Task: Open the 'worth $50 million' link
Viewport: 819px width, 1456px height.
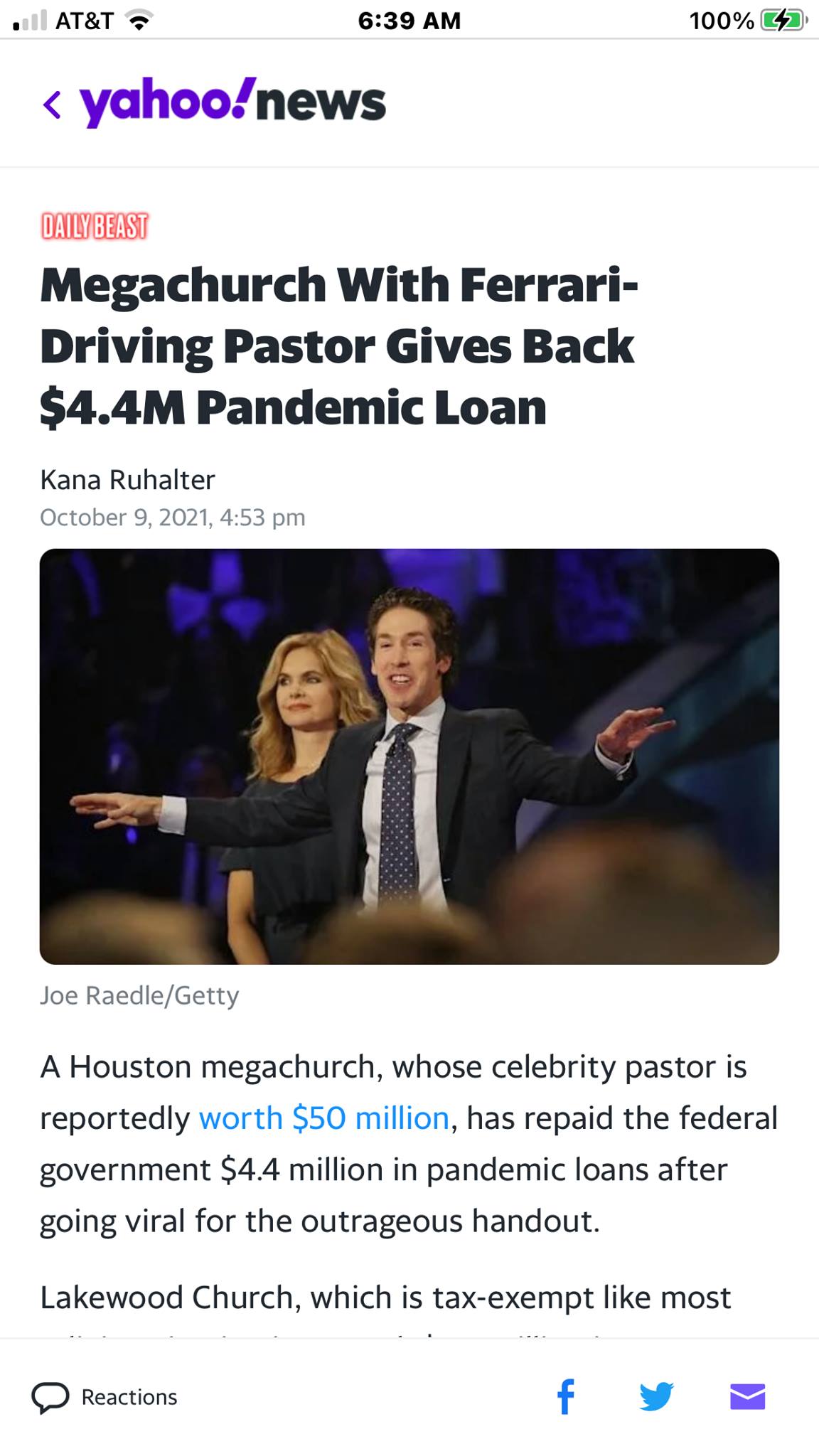Action: pos(323,1118)
